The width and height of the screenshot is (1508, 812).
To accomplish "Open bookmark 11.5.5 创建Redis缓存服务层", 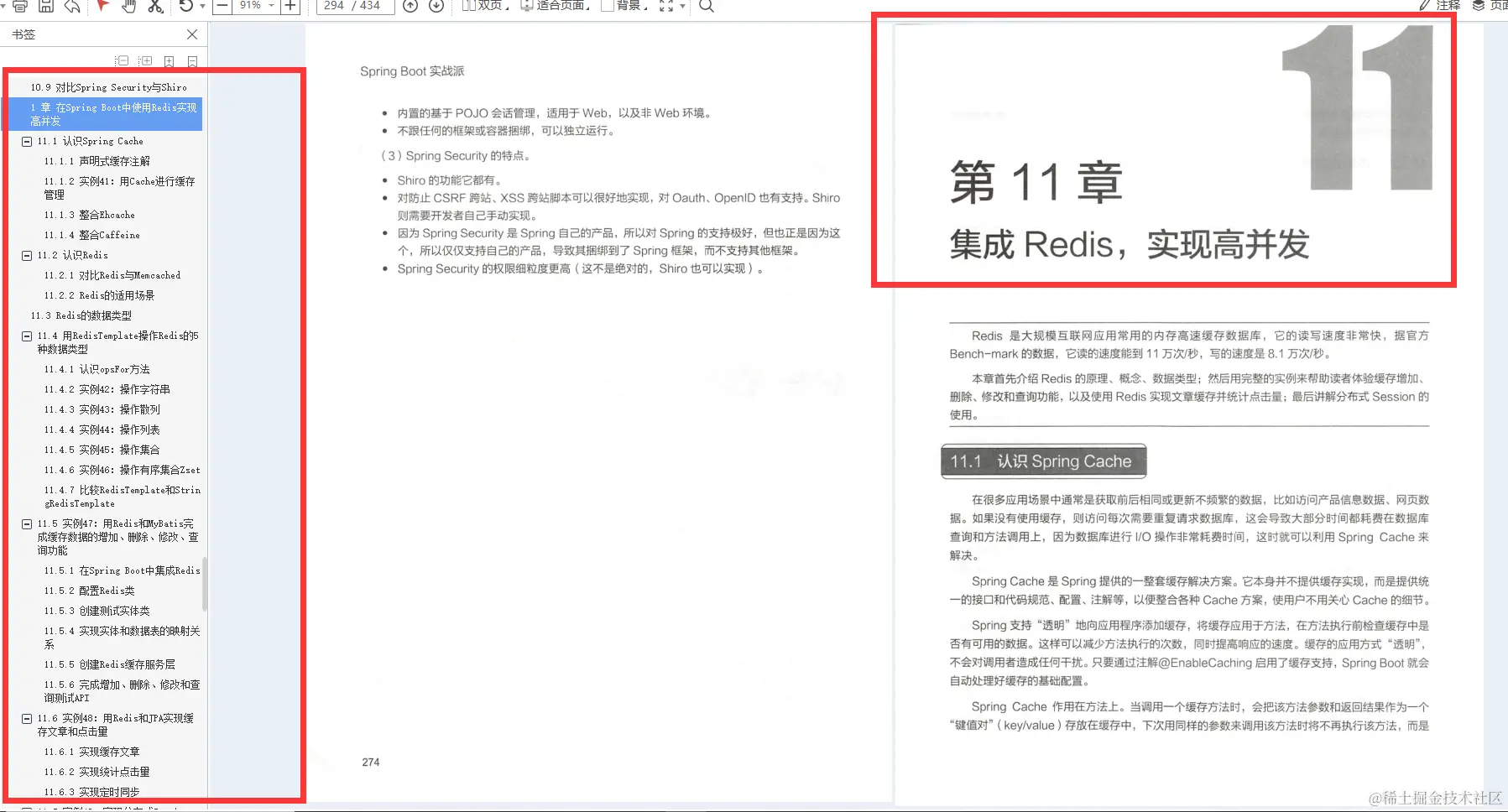I will coord(110,664).
